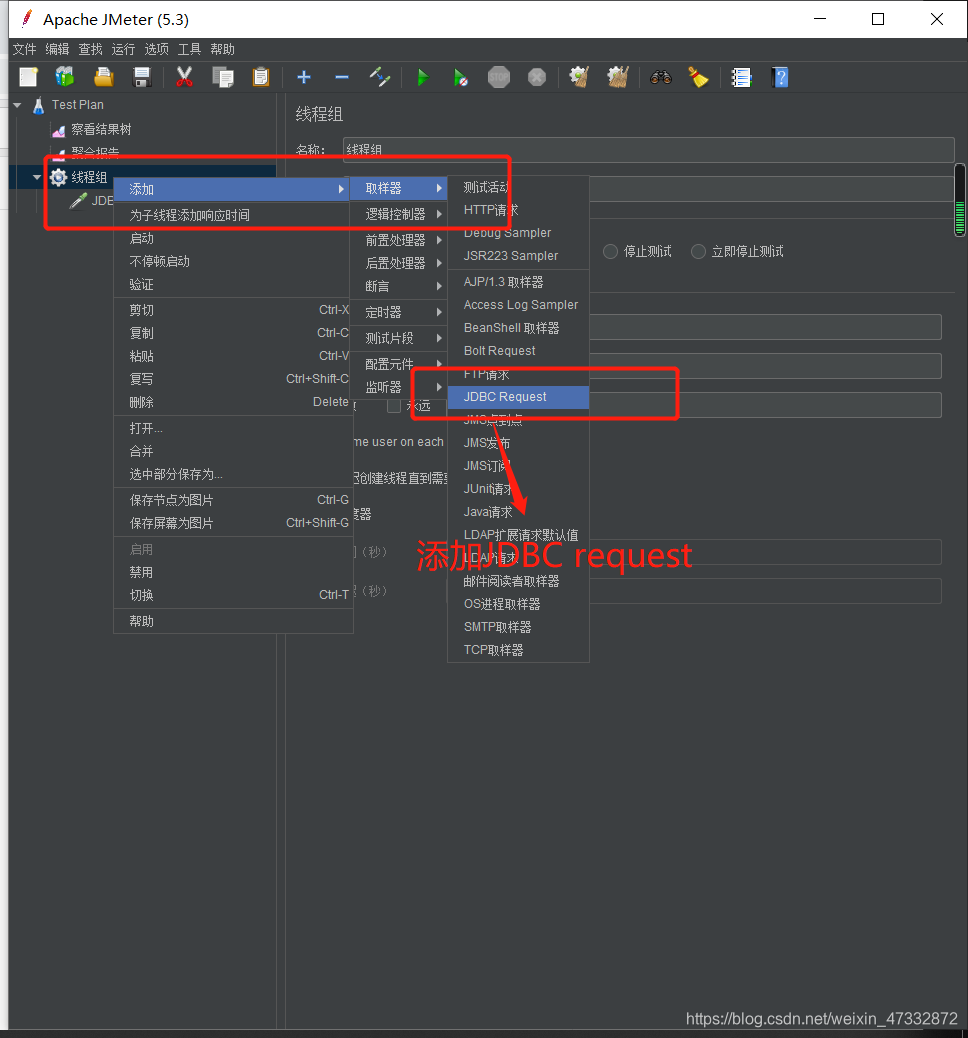The image size is (968, 1038).
Task: Click the Open file folder icon
Action: click(x=103, y=77)
